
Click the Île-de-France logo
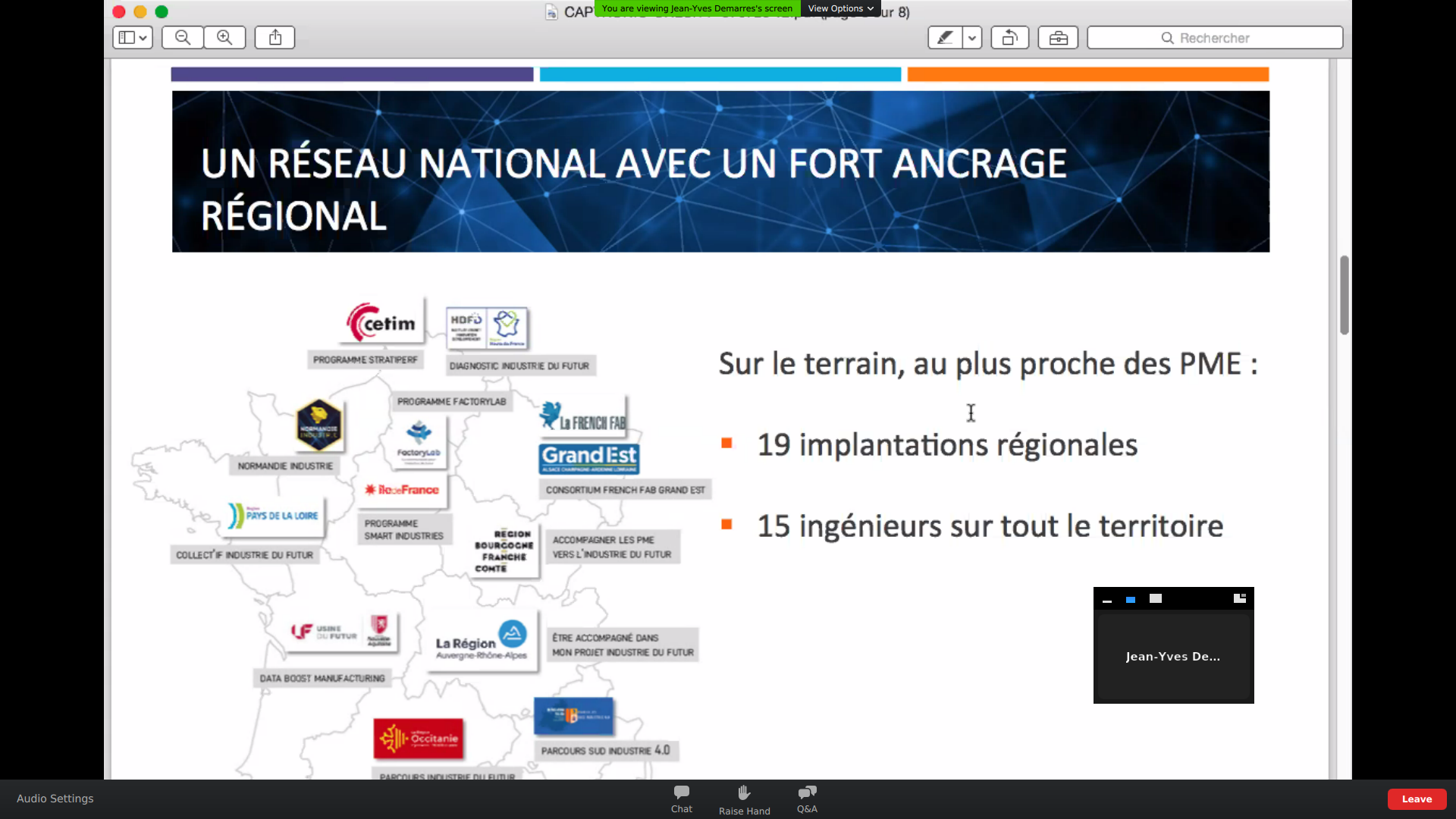402,490
